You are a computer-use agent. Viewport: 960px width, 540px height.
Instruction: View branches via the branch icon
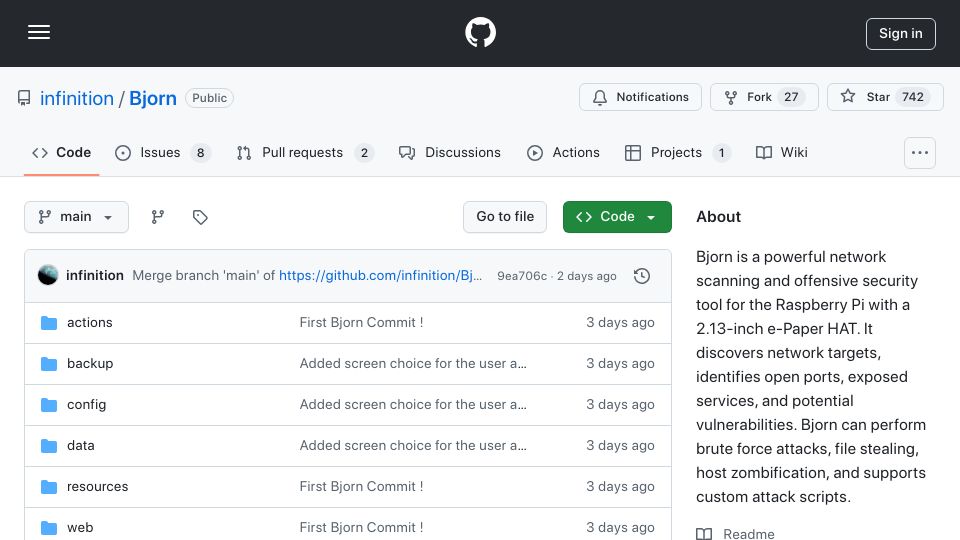tap(158, 217)
